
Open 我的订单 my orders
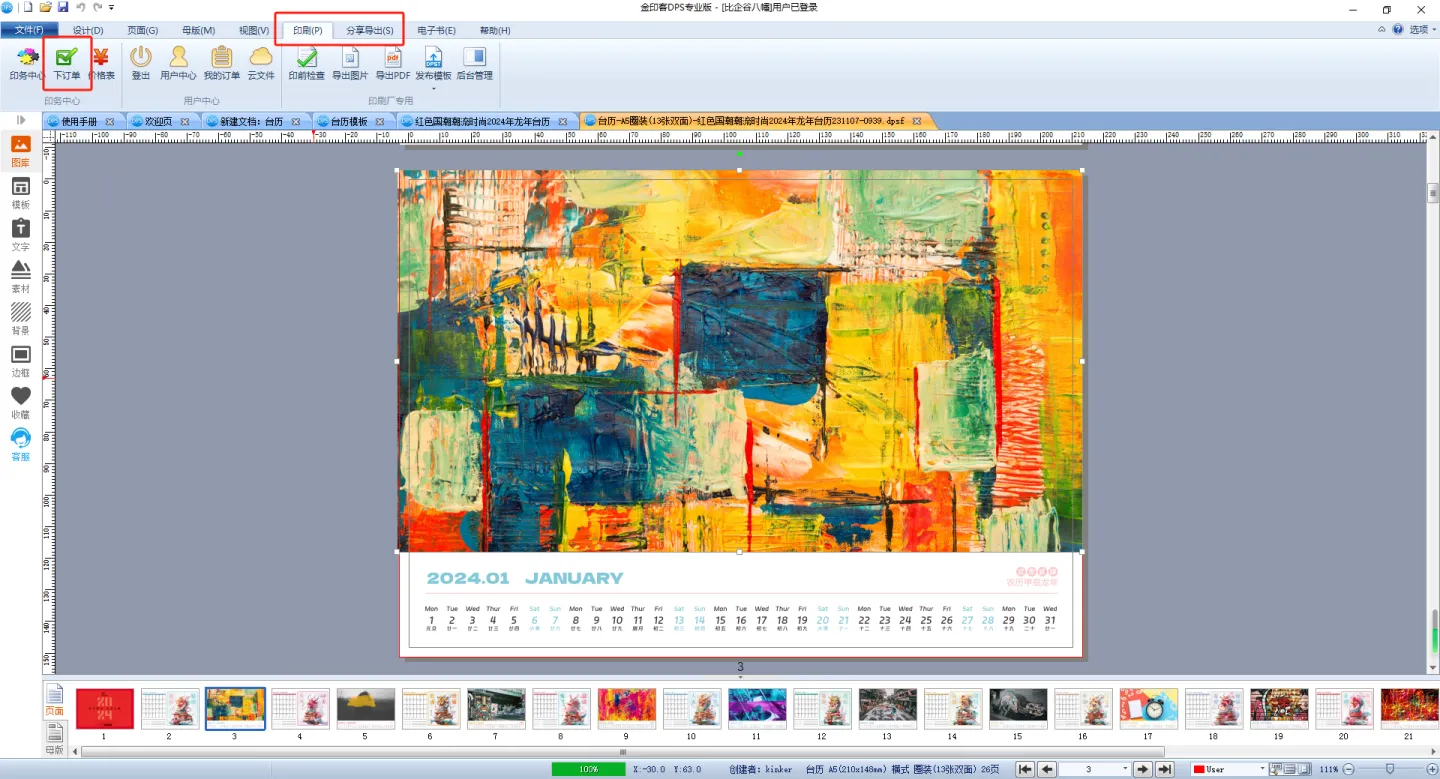[x=222, y=62]
